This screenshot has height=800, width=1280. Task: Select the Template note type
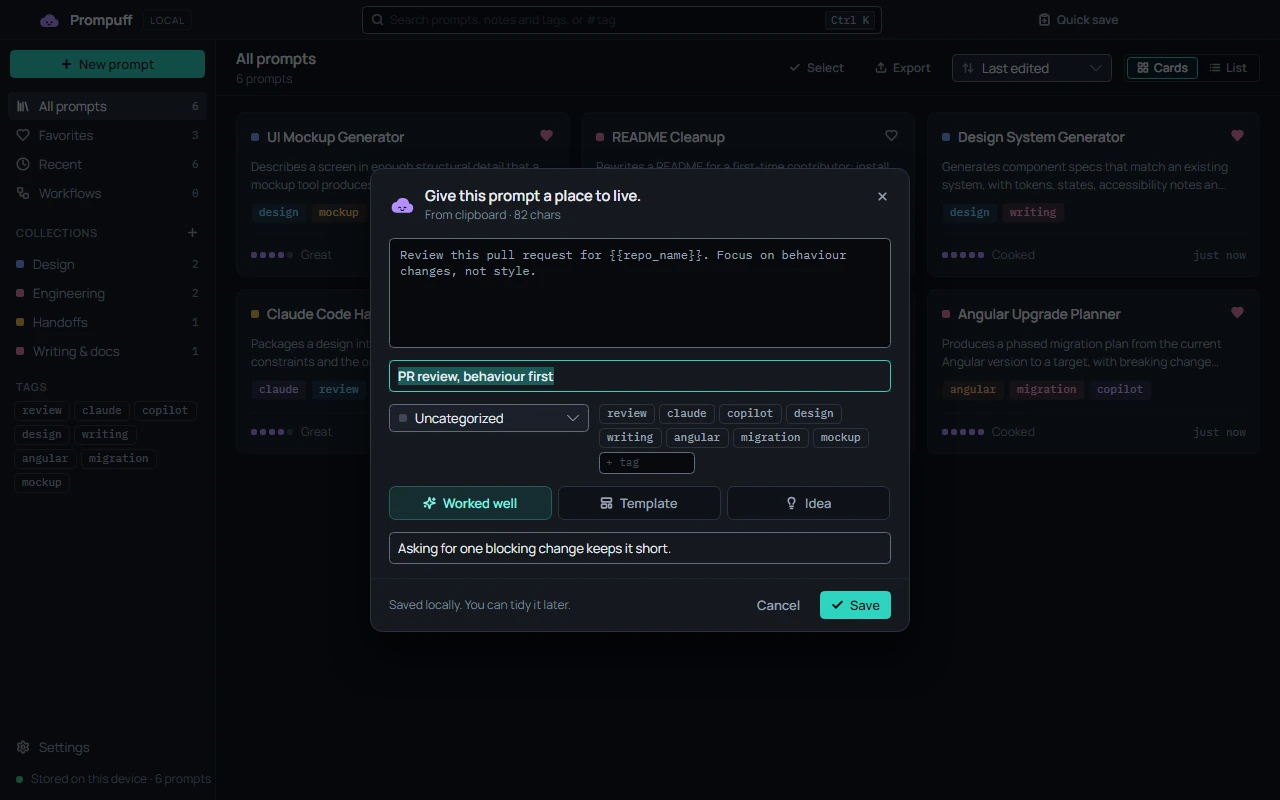[x=639, y=503]
